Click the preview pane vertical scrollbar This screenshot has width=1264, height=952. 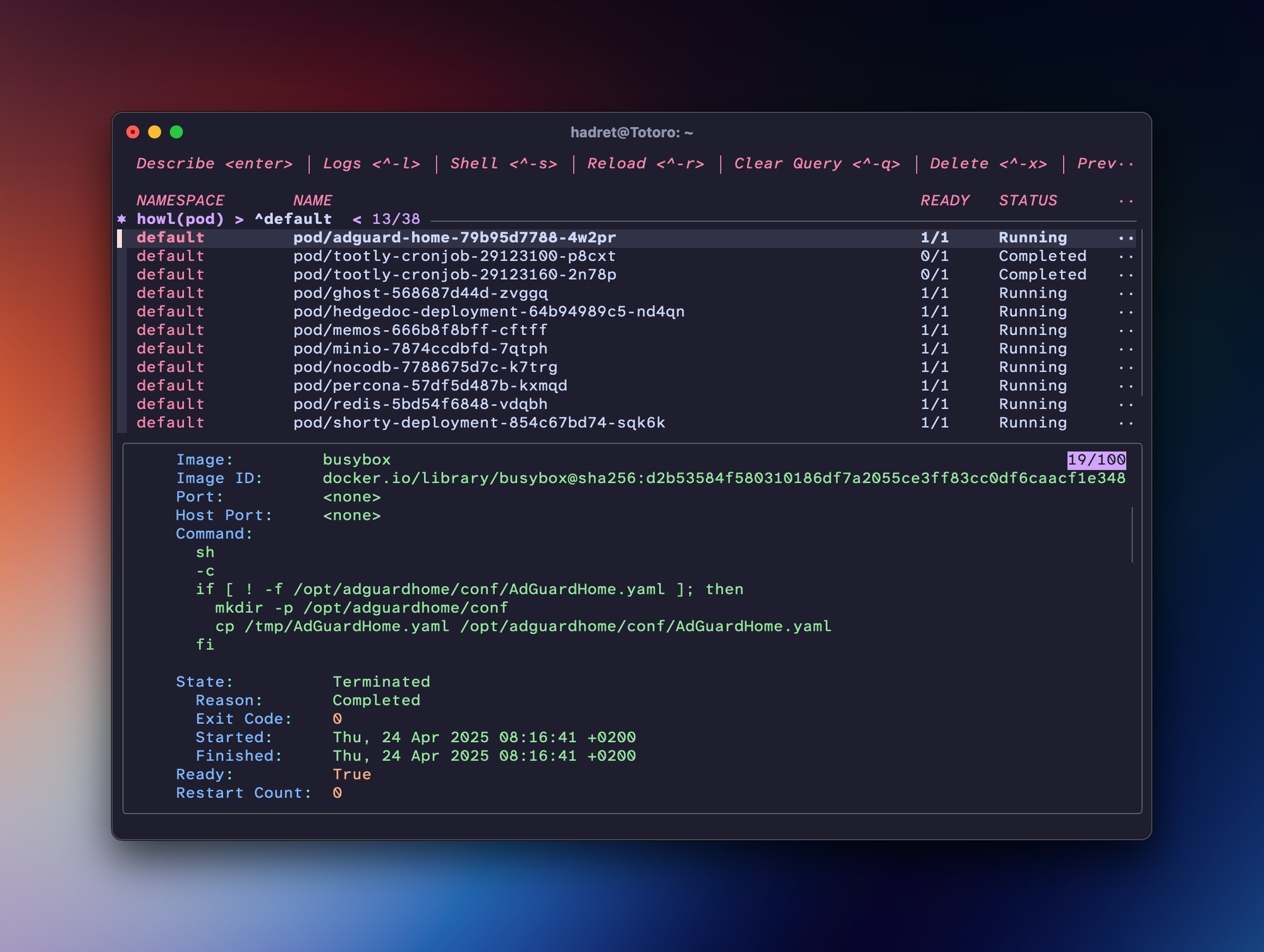[1132, 535]
